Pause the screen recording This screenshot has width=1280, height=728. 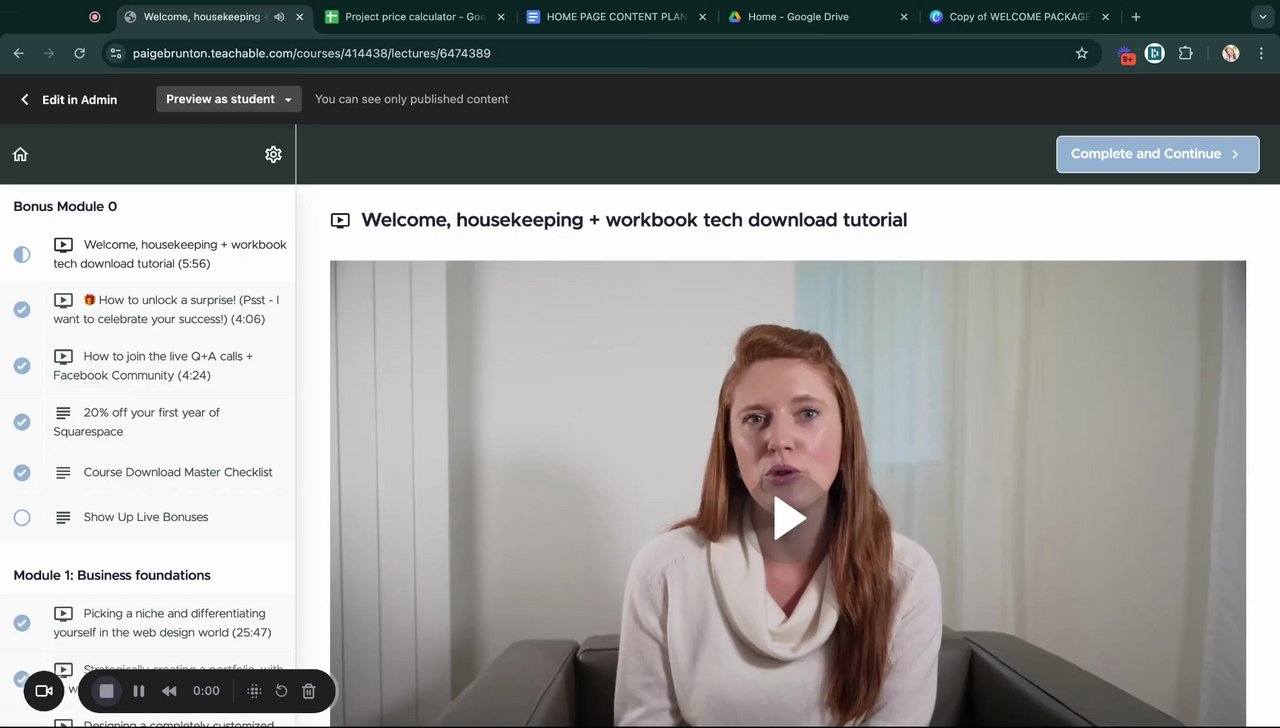tap(139, 691)
